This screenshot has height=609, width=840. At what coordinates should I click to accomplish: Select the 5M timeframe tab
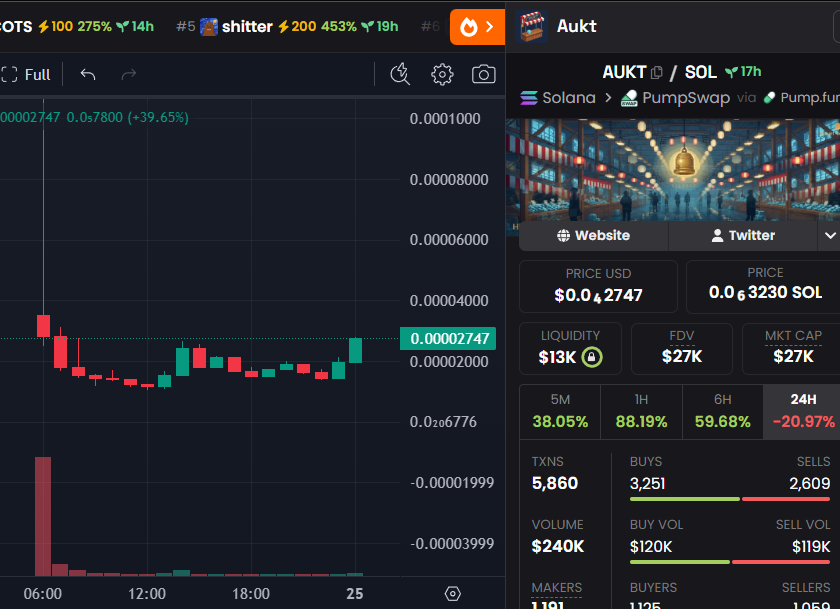560,411
